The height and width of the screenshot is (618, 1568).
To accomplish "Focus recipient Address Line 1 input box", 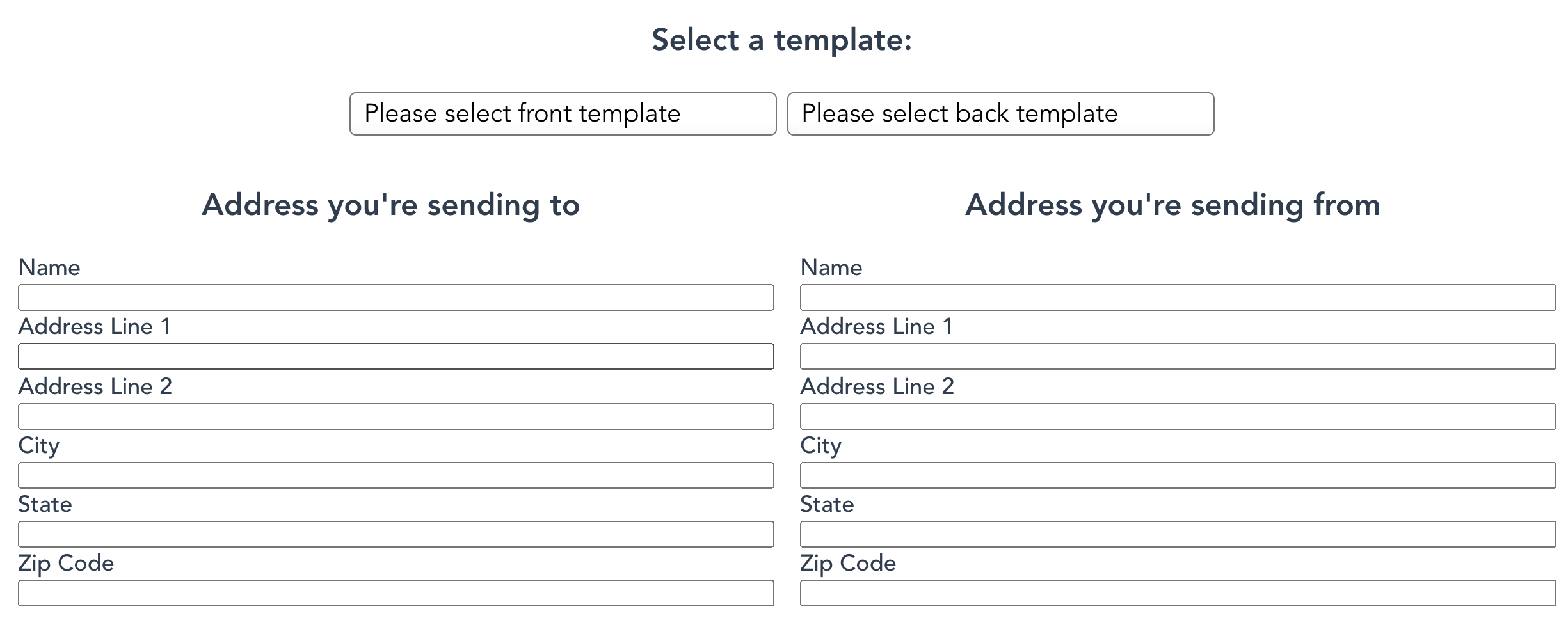I will (396, 356).
